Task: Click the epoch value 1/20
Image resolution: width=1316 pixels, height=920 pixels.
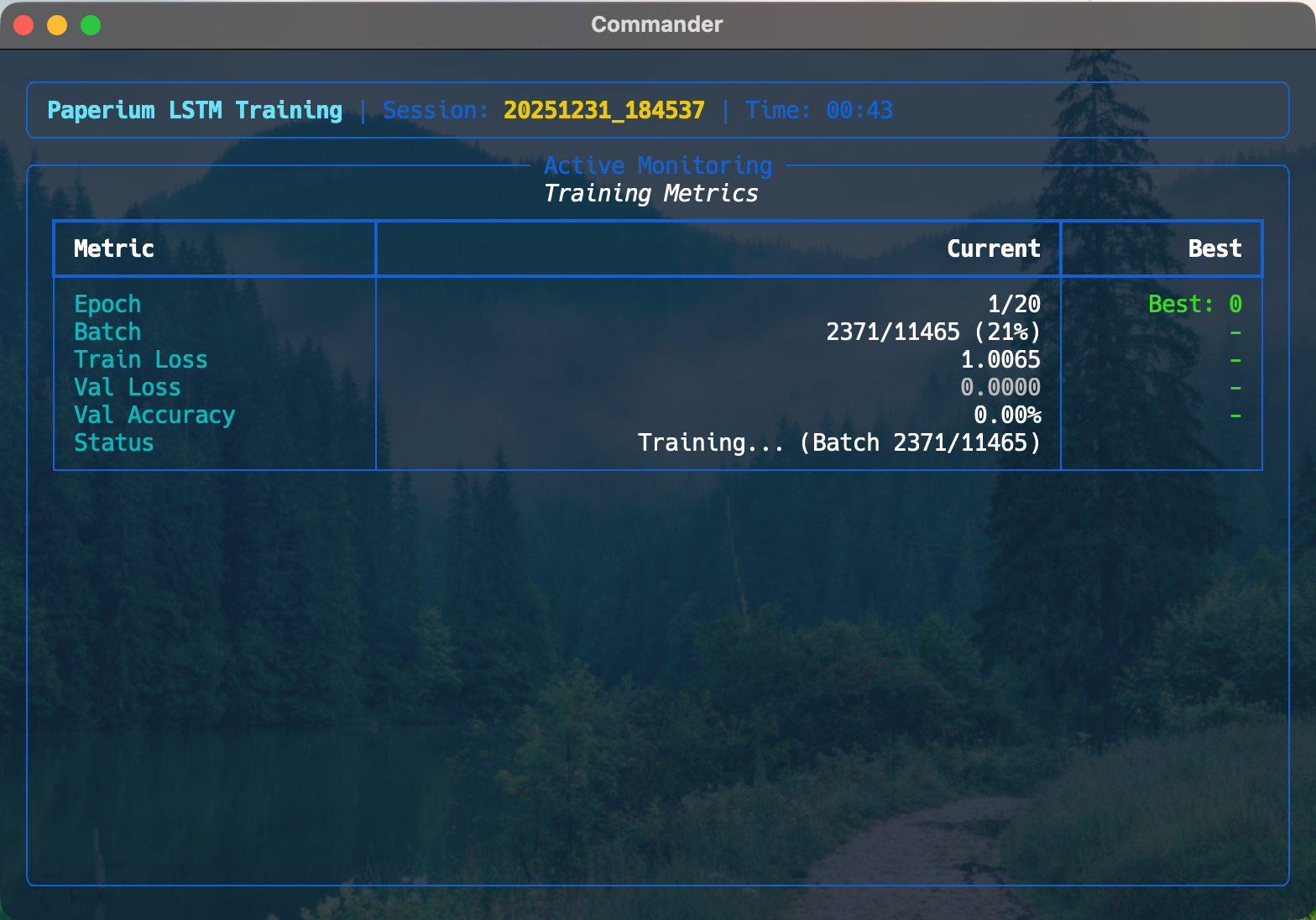Action: tap(1014, 304)
